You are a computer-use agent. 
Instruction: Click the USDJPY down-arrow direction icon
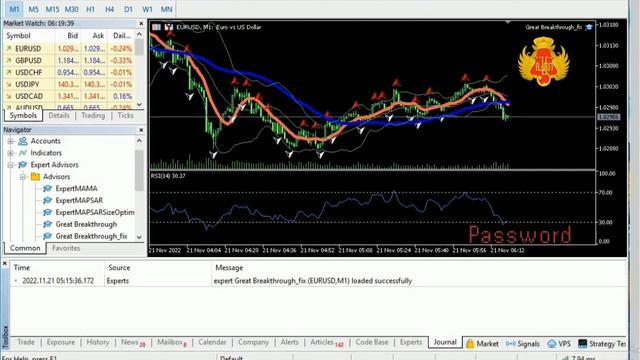tap(9, 84)
